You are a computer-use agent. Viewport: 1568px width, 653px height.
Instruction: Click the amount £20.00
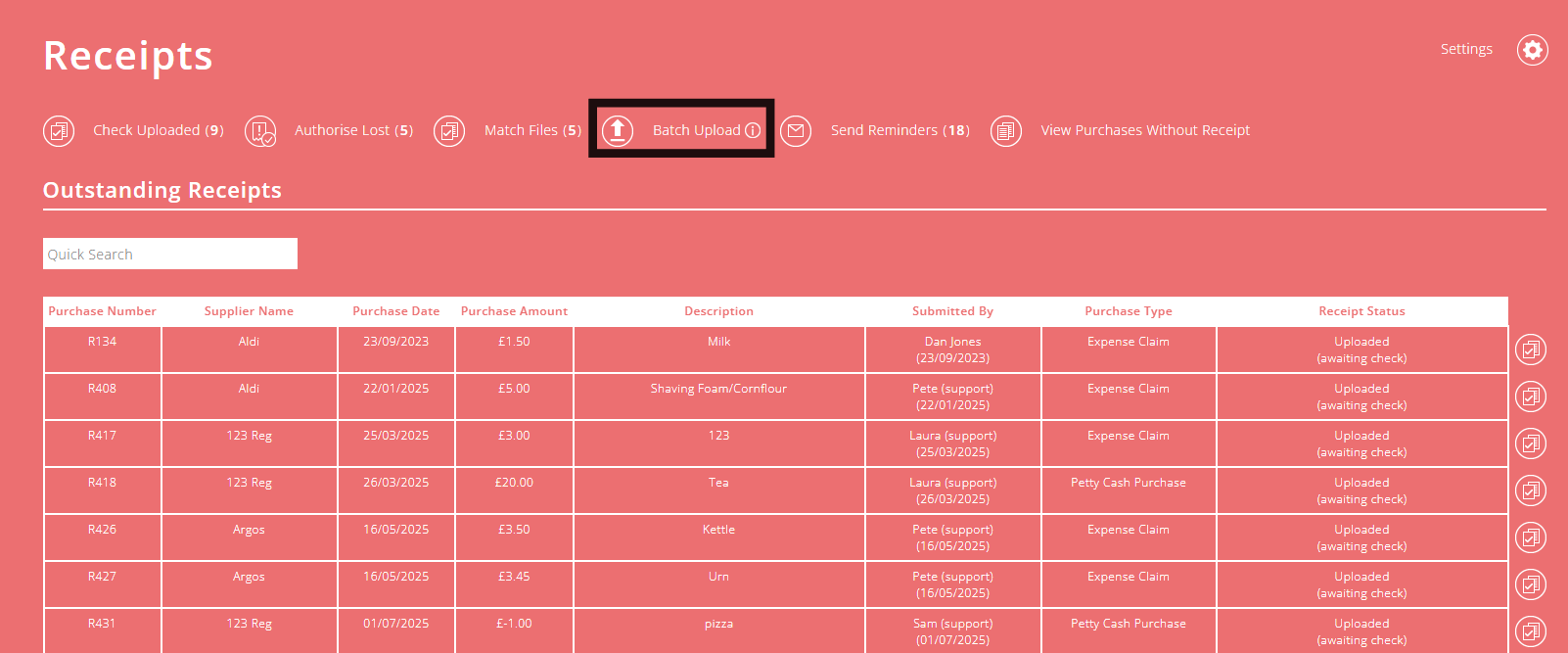514,483
